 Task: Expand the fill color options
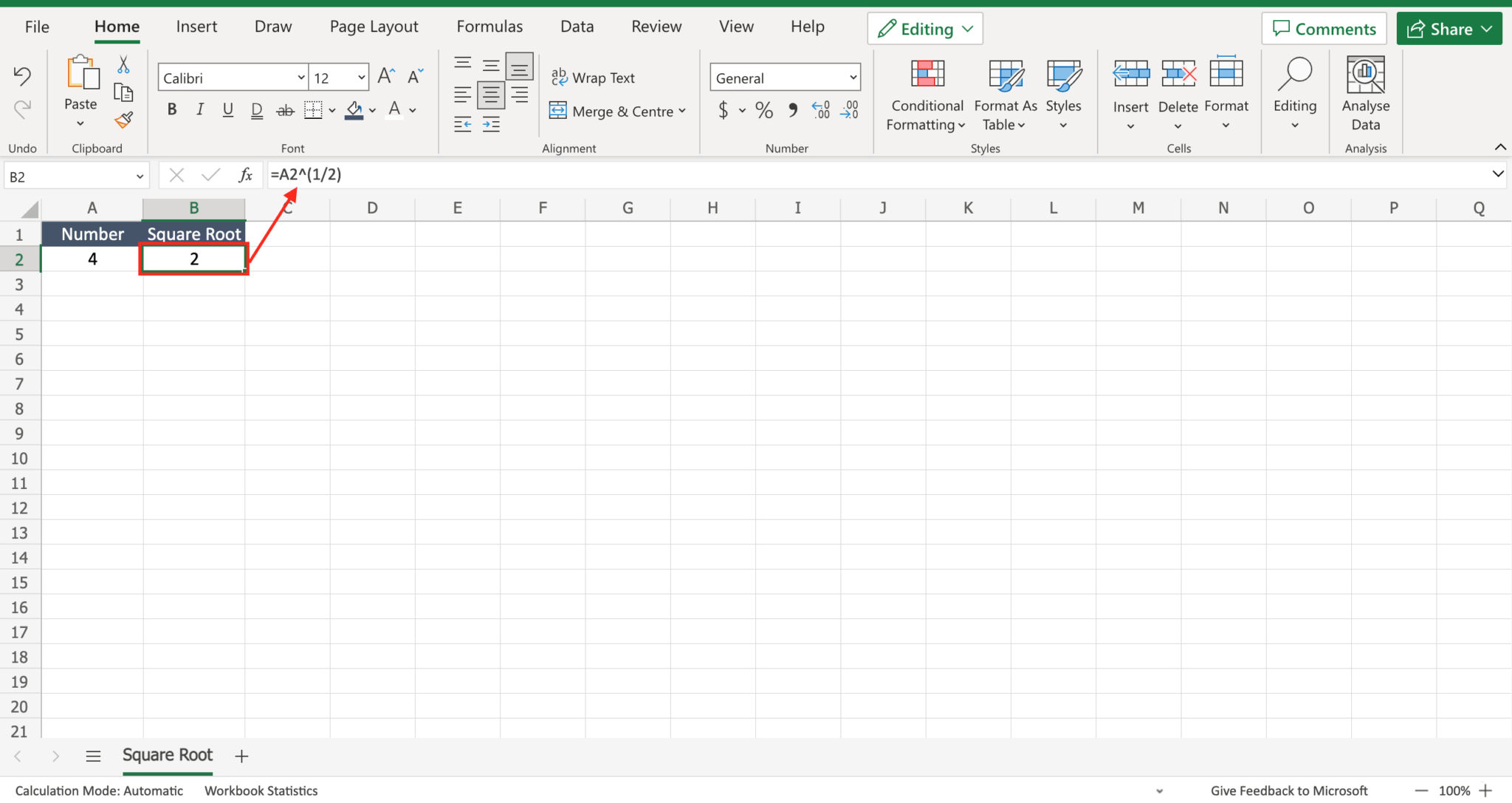click(373, 109)
